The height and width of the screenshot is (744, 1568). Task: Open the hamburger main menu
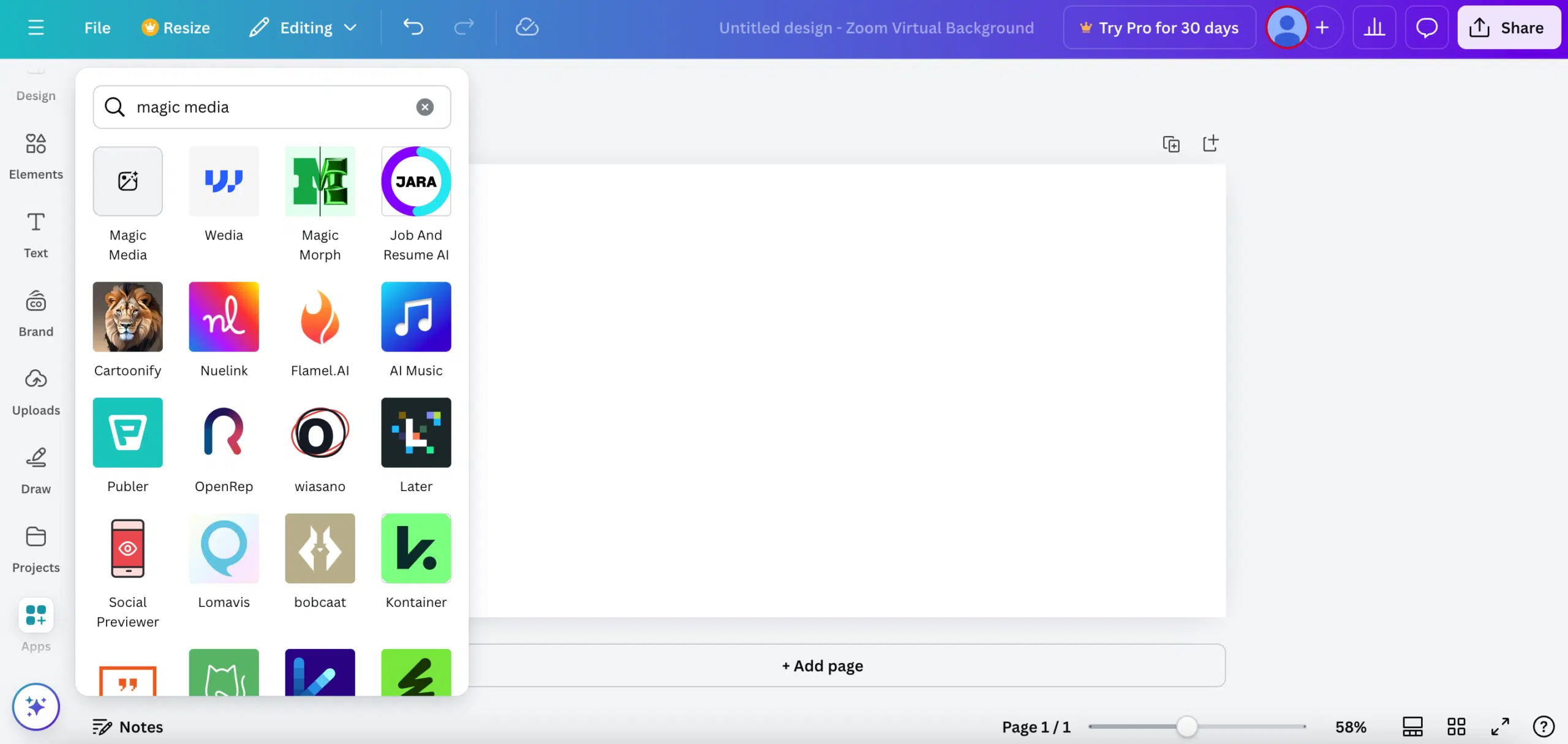(36, 28)
